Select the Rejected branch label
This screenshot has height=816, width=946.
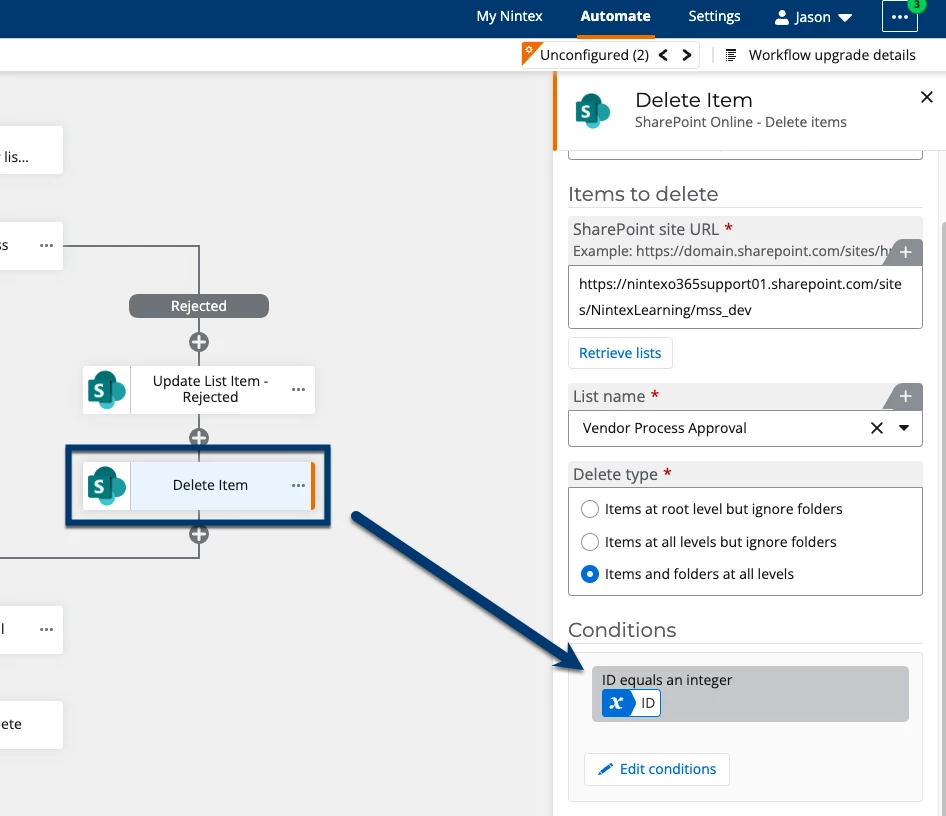click(x=198, y=306)
